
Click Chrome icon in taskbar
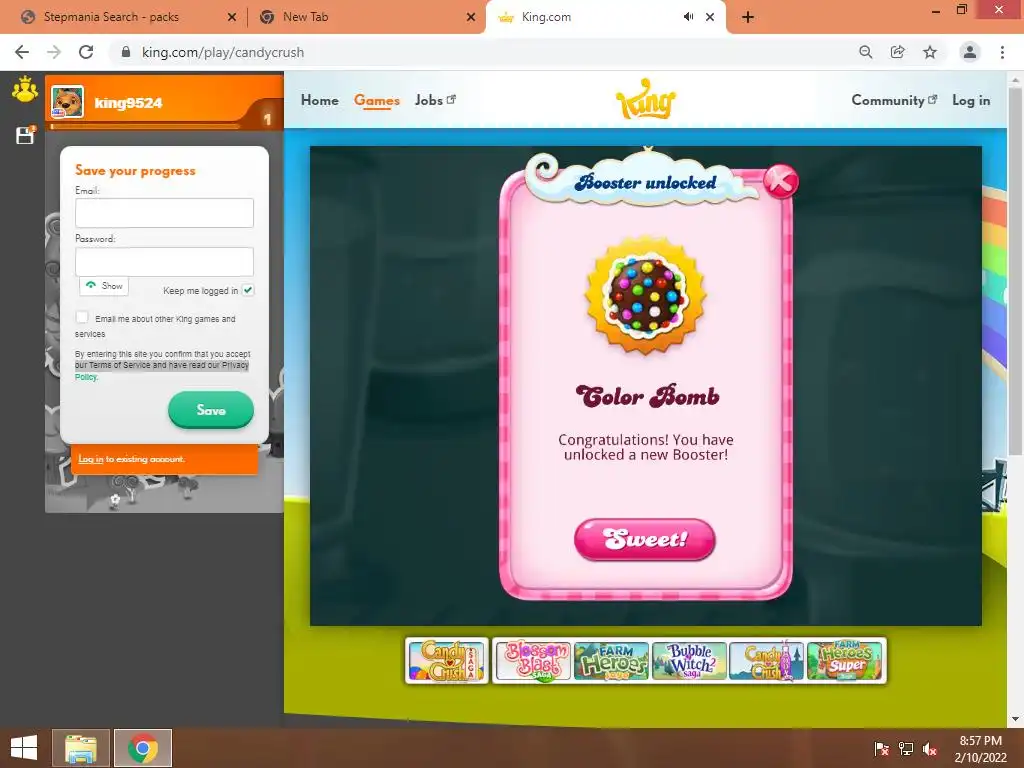point(143,748)
